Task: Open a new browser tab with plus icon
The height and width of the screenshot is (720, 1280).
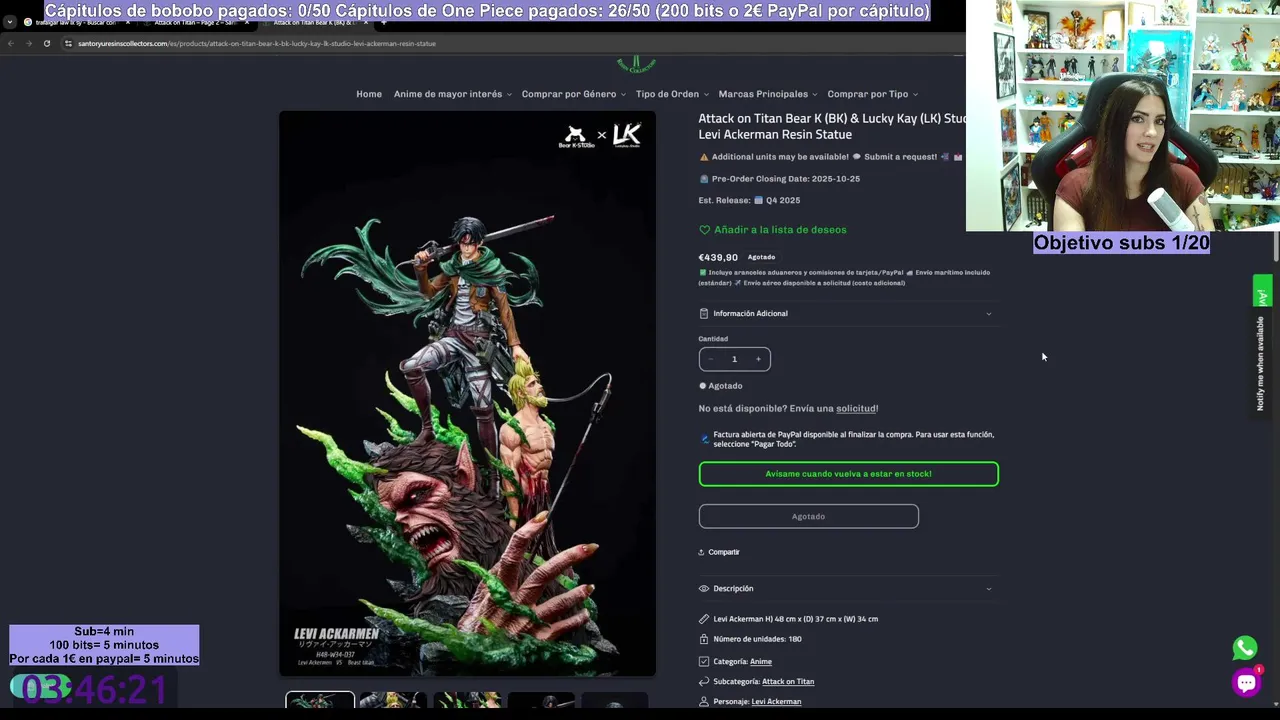Action: [383, 22]
